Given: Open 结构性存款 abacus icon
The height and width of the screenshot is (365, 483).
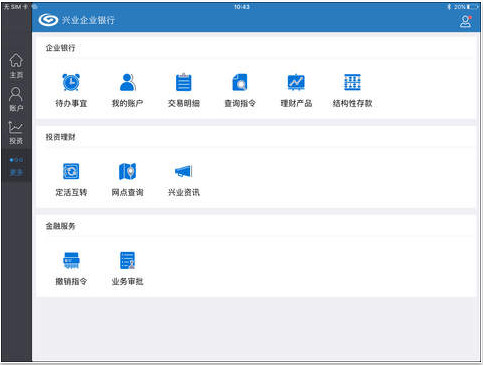Looking at the screenshot, I should pos(352,82).
